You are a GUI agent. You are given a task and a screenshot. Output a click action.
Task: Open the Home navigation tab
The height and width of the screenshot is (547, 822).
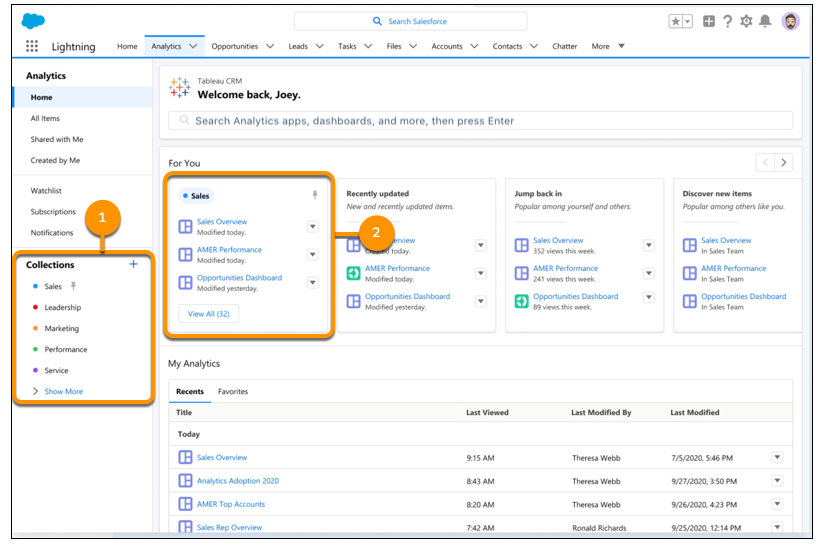tap(127, 46)
